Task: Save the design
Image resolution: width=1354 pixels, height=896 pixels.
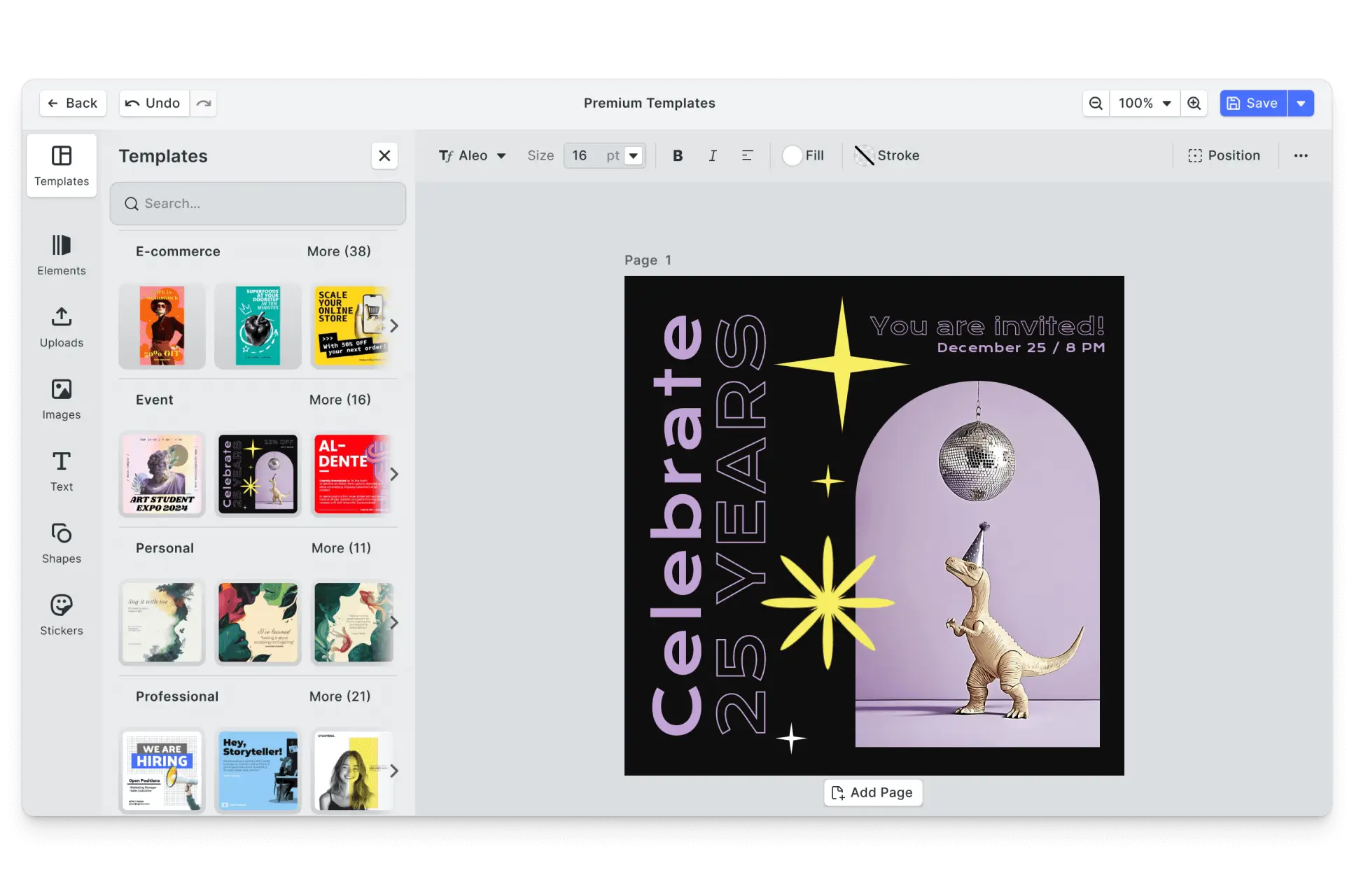Action: pos(1253,103)
